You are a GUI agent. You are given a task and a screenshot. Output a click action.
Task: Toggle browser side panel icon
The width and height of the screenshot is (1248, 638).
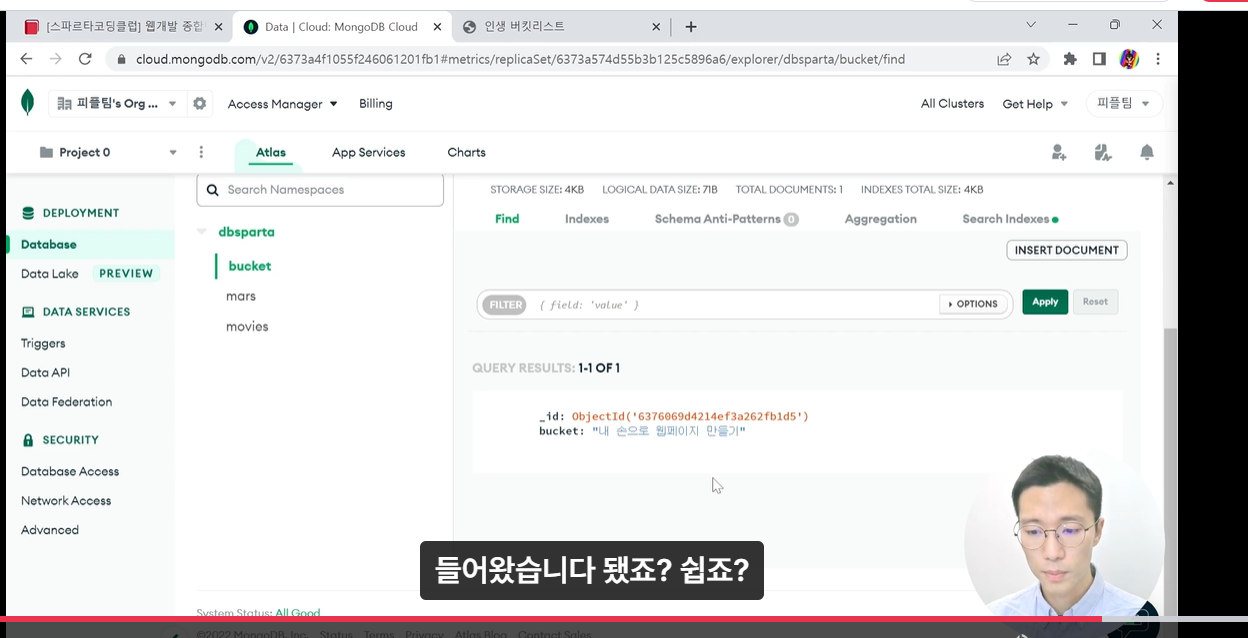click(x=1099, y=59)
